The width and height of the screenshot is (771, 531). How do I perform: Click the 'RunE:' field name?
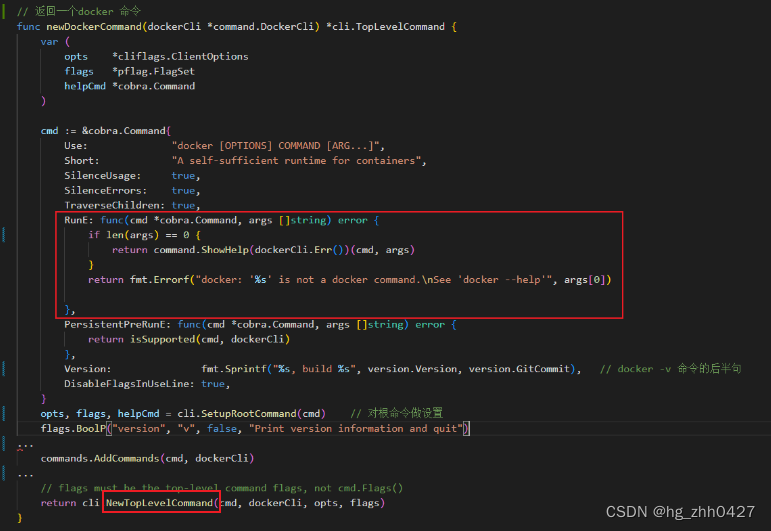(79, 220)
